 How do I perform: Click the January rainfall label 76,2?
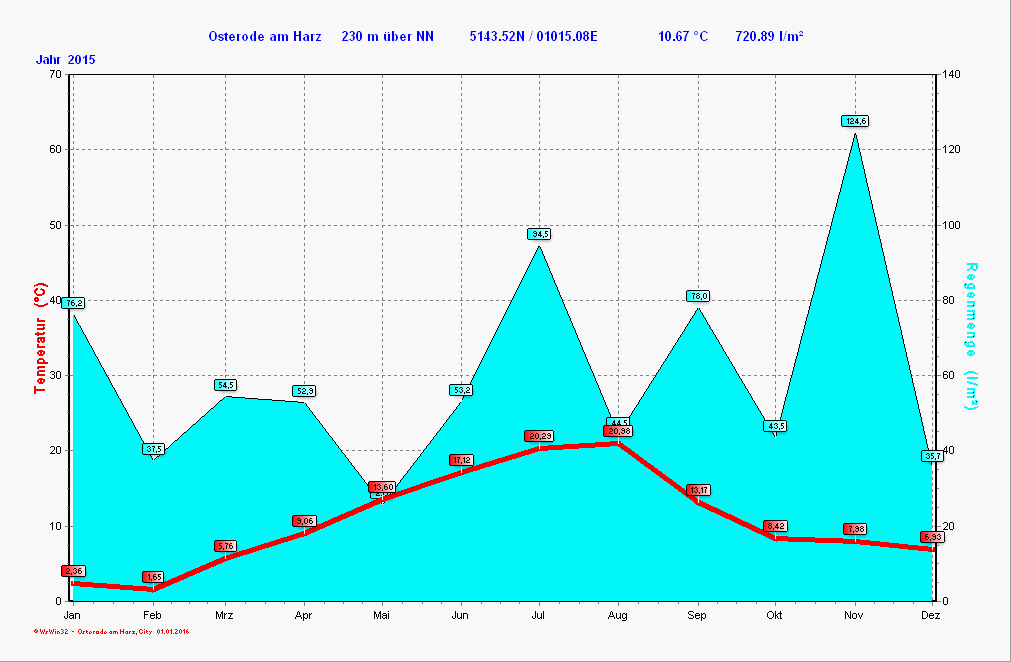[x=73, y=303]
